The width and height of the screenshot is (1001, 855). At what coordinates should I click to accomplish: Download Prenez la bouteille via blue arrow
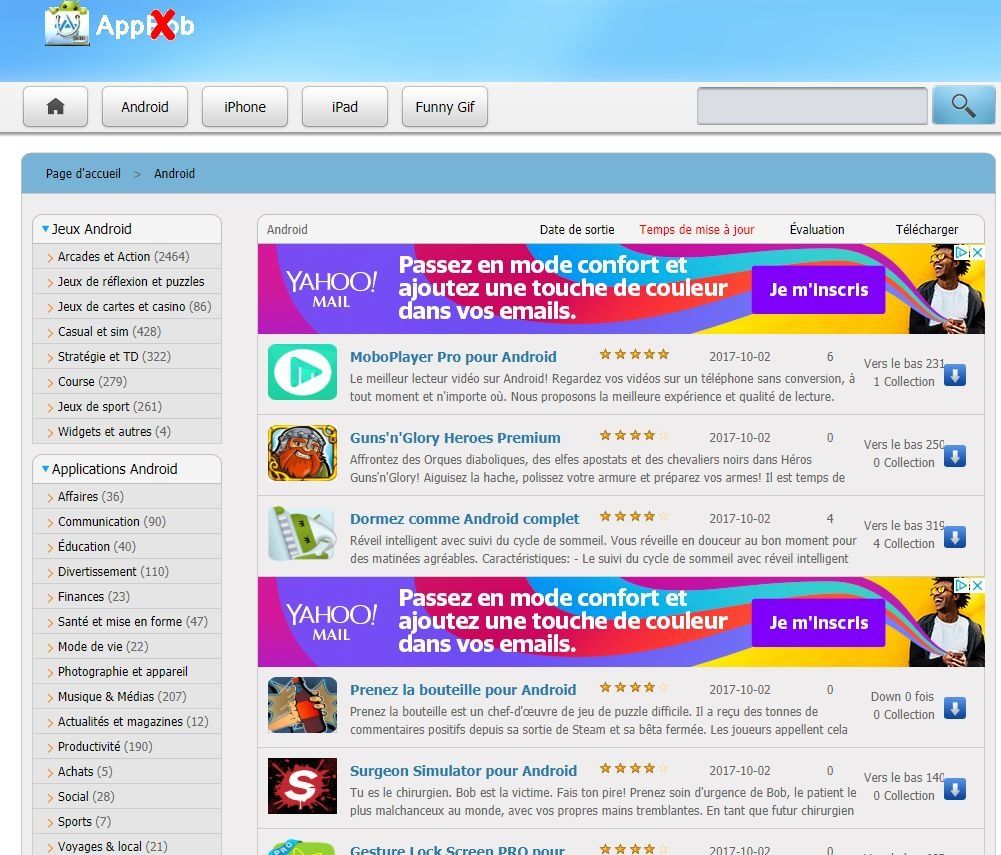click(955, 708)
